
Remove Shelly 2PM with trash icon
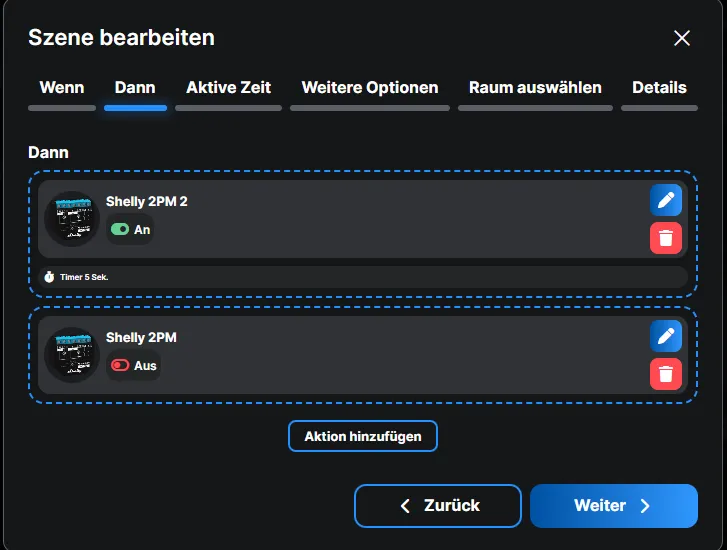click(x=666, y=374)
